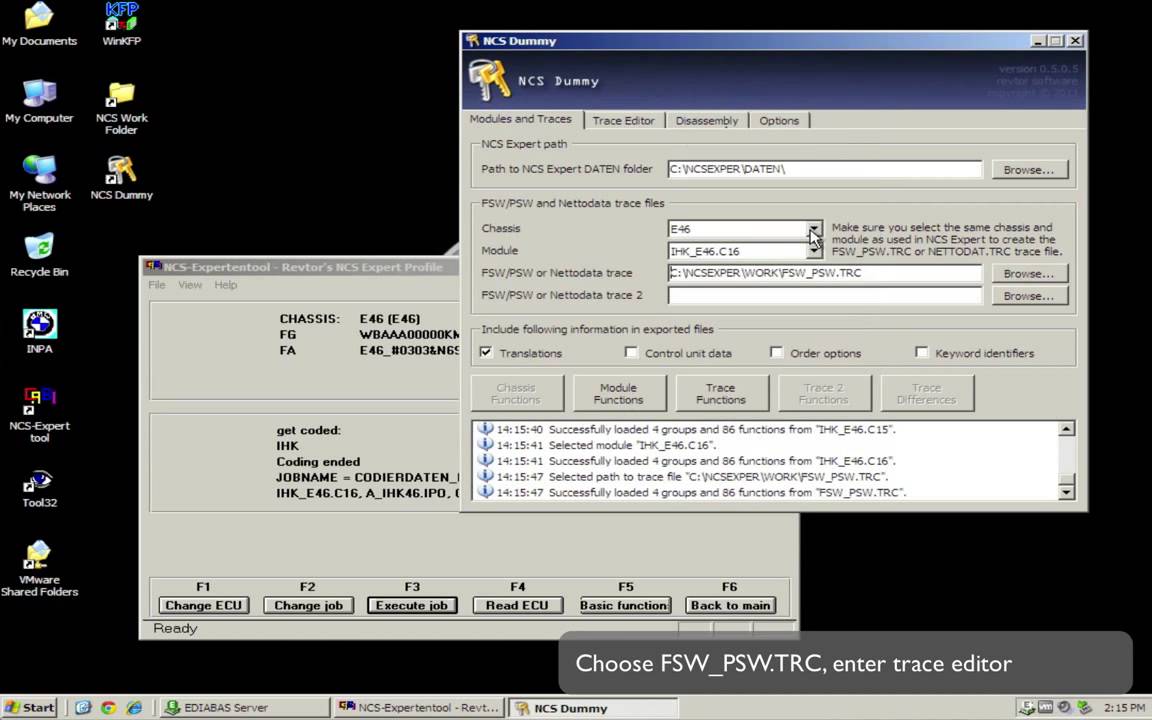Open the WinKFP desktop shortcut
The width and height of the screenshot is (1152, 720).
coord(121,24)
